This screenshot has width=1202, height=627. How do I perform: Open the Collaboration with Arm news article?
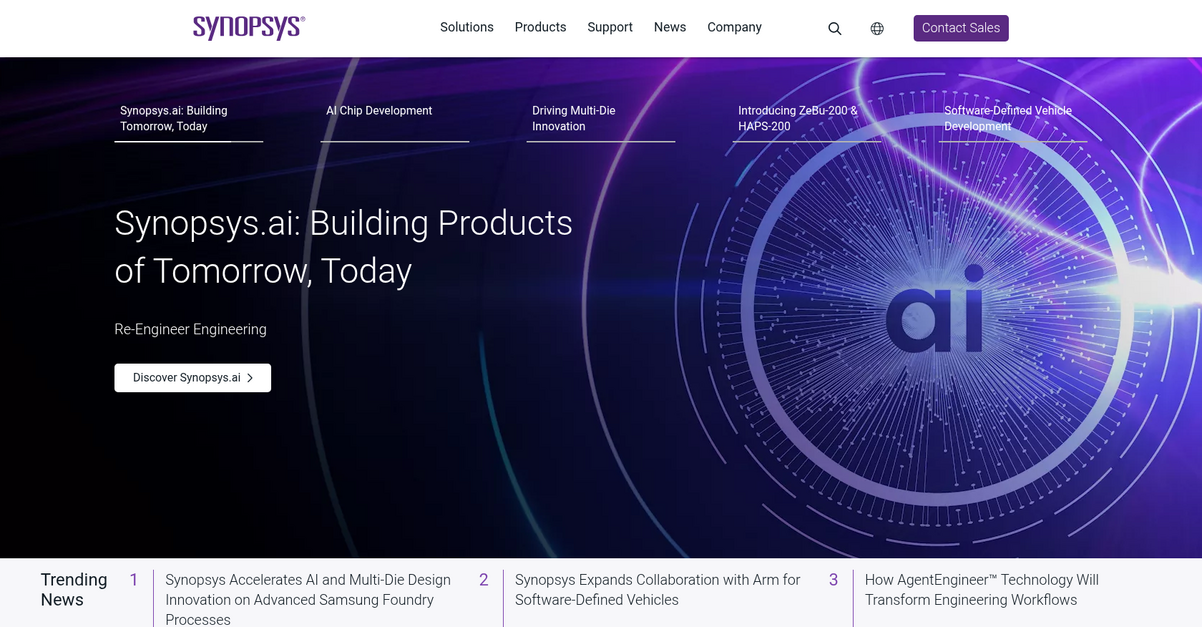click(x=658, y=590)
